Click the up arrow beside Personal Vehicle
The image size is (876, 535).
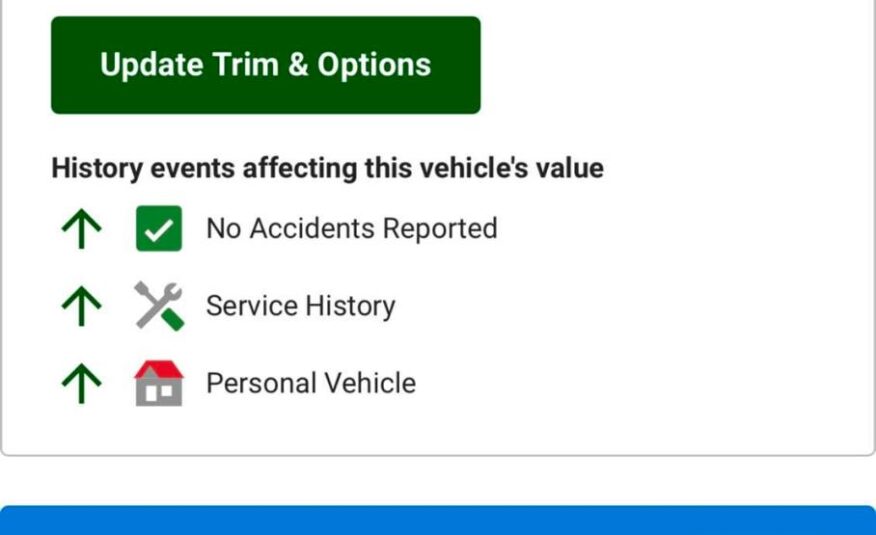(x=82, y=383)
